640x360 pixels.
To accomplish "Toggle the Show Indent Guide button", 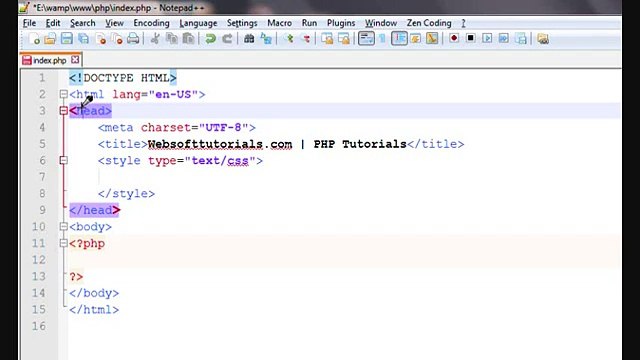I will click(x=399, y=39).
